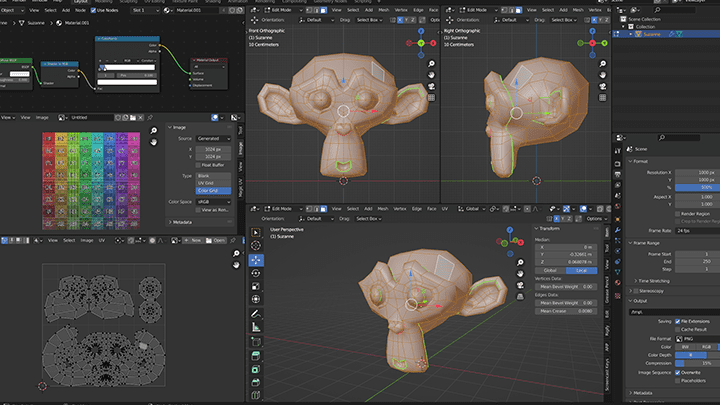Switch perspective/orthographic grid icon in perspective viewport
This screenshot has height=405, width=720.
click(520, 297)
